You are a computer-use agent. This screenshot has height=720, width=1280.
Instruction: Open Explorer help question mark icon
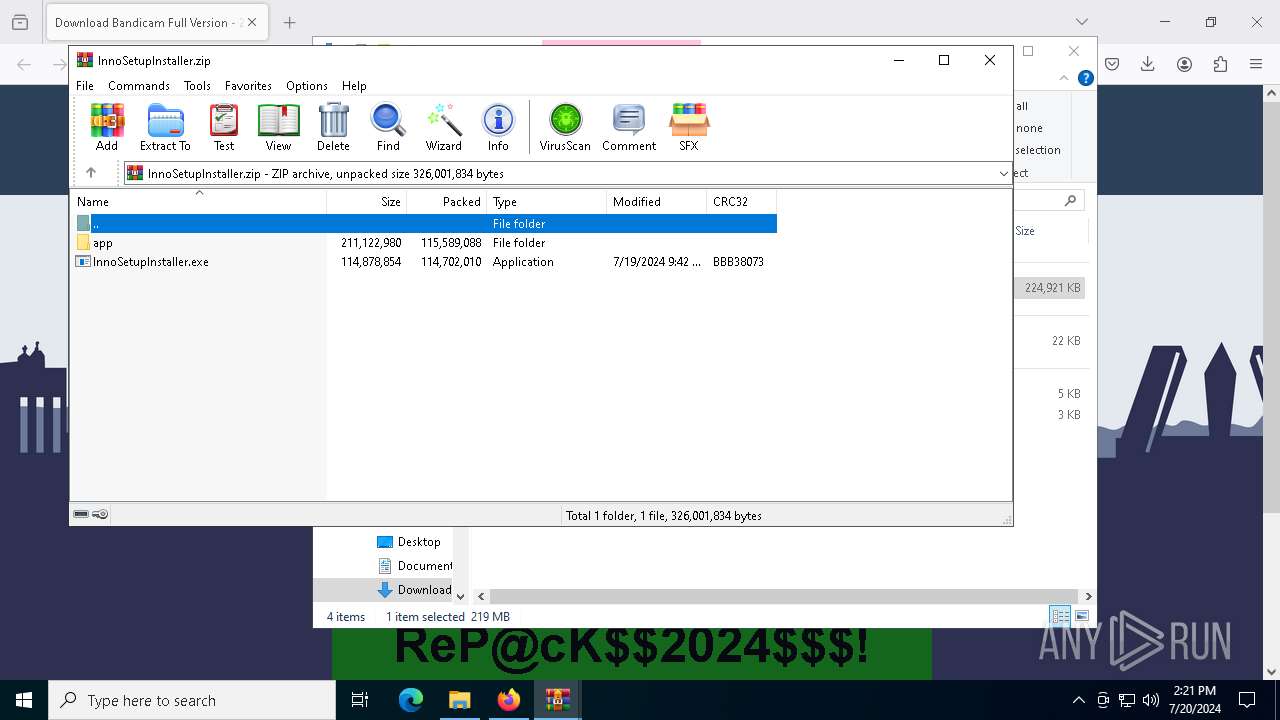(1085, 78)
